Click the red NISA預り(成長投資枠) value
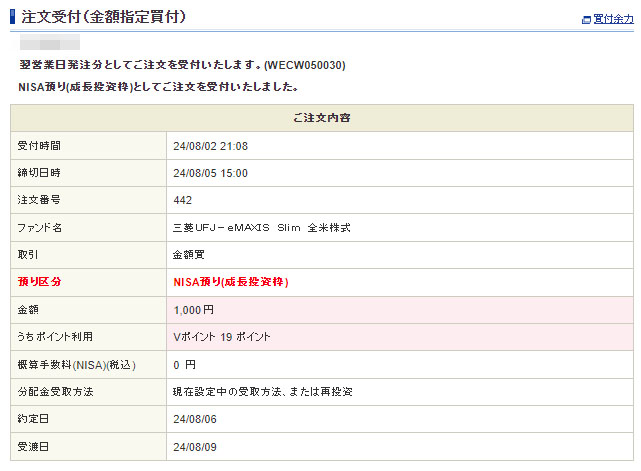Screen dimensions: 641x471 click(230, 282)
